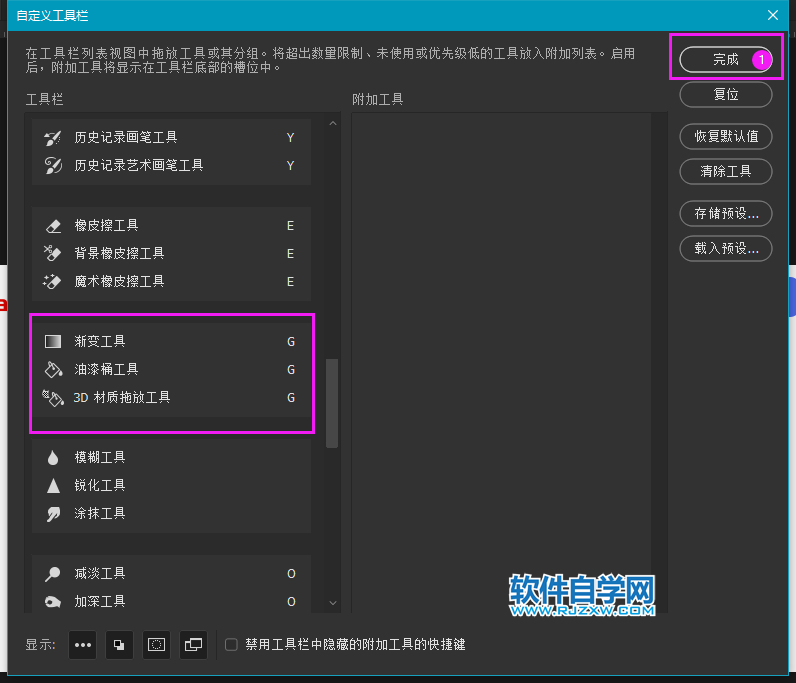Viewport: 796px width, 683px height.
Task: Click shortcut key G of 油漆桶工具
Action: (291, 370)
